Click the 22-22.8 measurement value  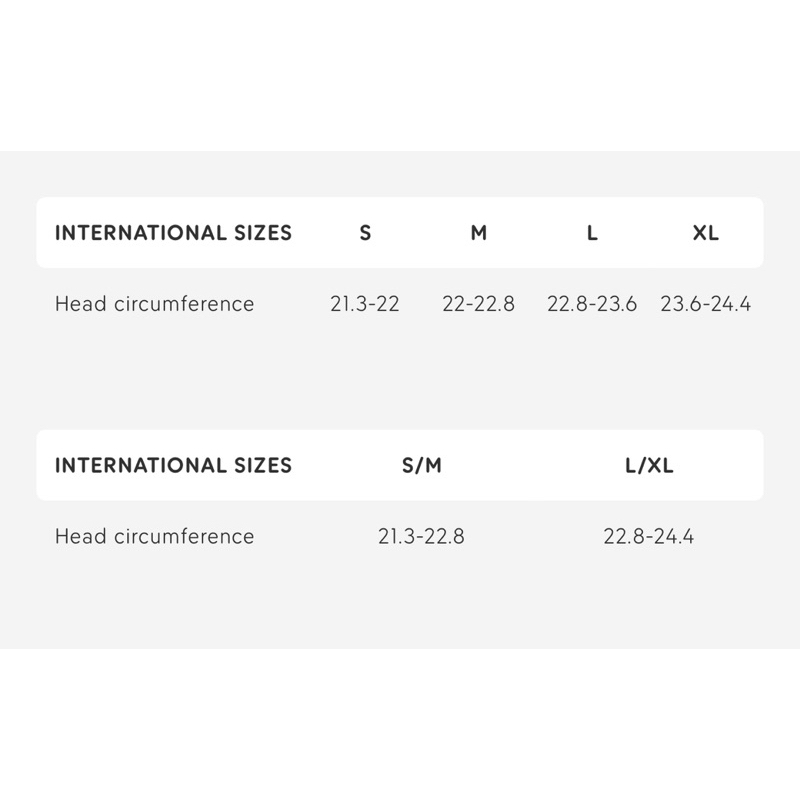(x=479, y=304)
